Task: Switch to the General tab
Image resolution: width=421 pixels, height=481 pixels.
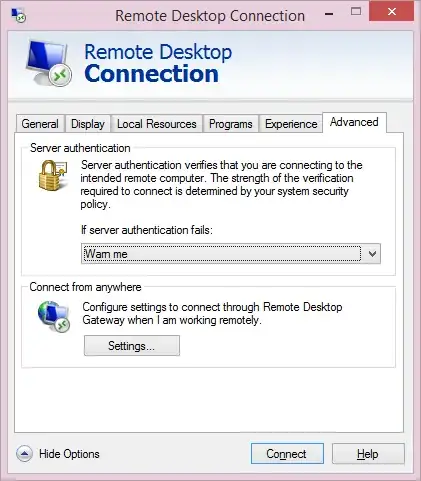Action: pyautogui.click(x=40, y=124)
